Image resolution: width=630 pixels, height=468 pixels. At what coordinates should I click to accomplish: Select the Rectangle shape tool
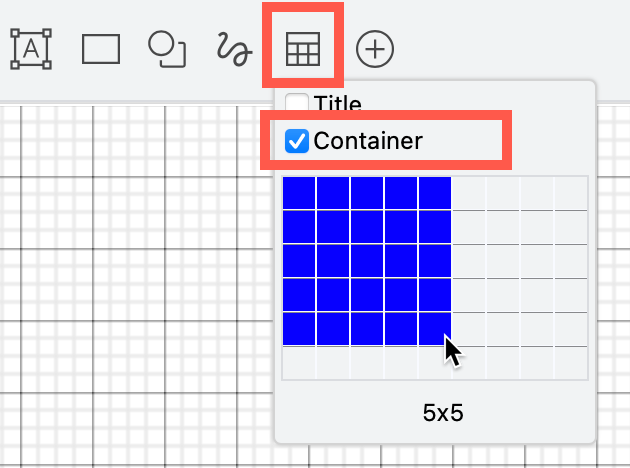101,48
